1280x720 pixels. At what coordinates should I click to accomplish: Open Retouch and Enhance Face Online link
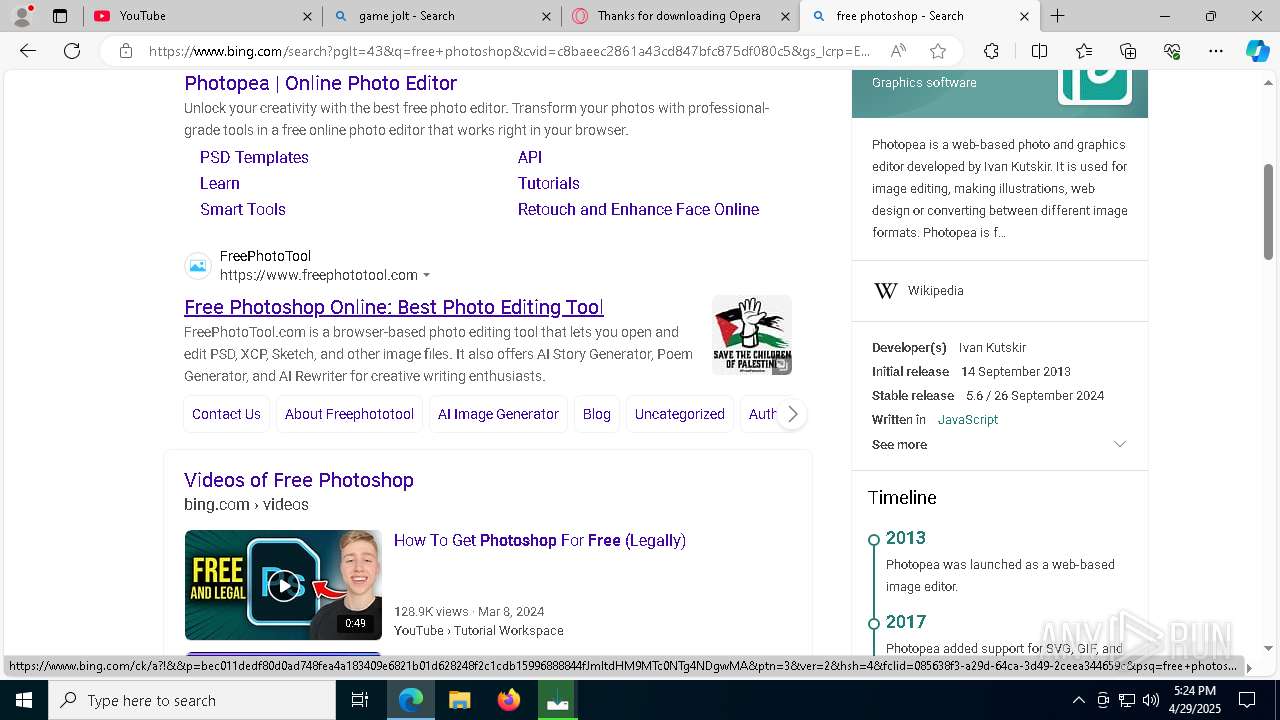coord(638,209)
